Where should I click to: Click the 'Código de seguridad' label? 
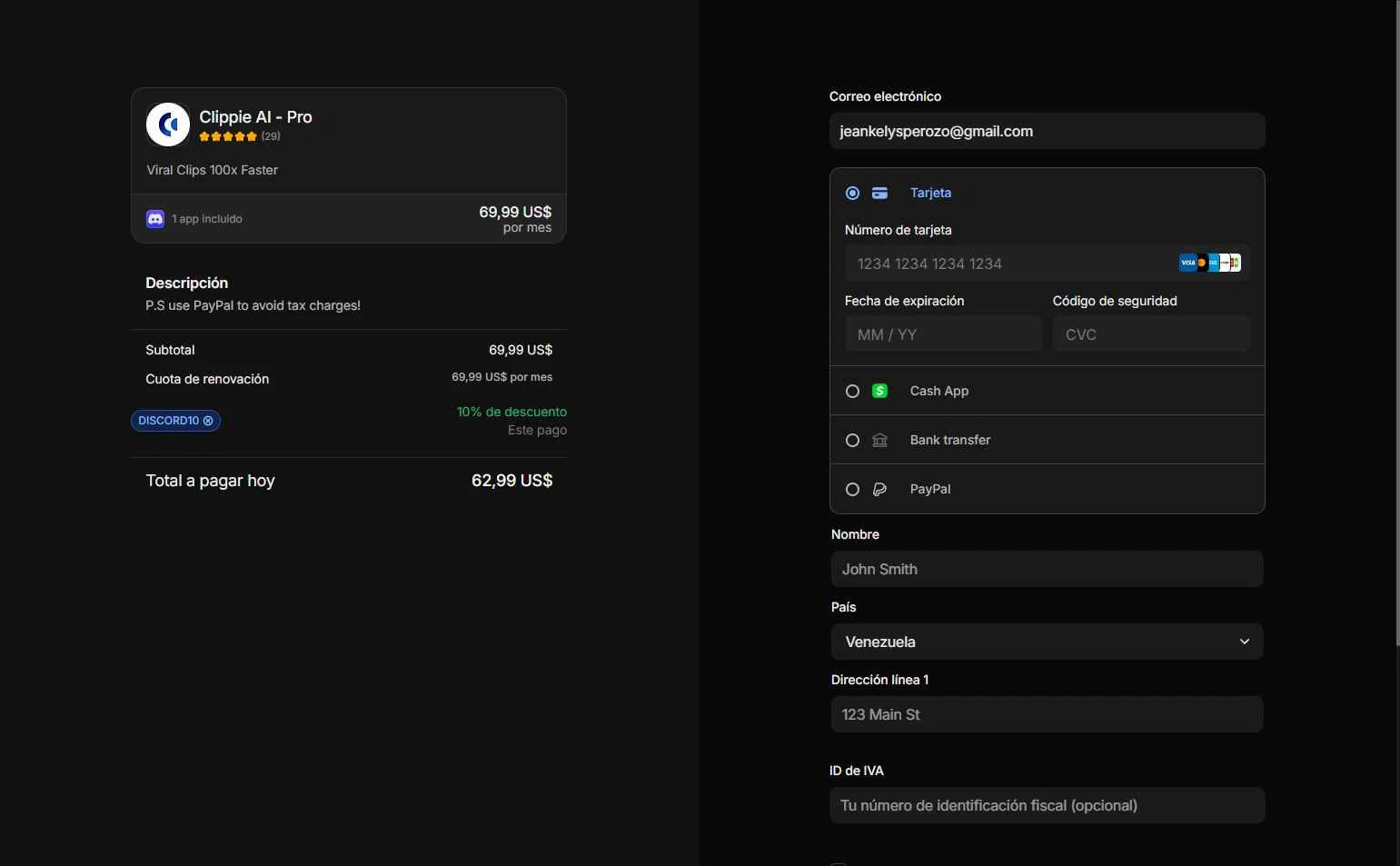(1115, 301)
